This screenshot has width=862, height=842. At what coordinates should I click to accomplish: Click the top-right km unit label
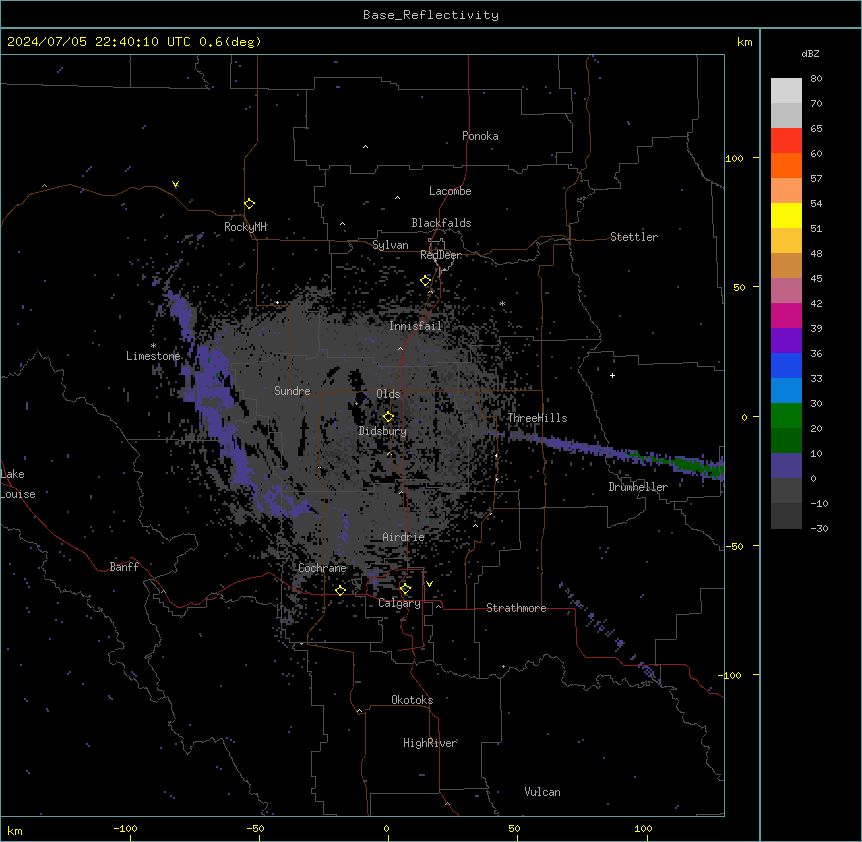745,42
